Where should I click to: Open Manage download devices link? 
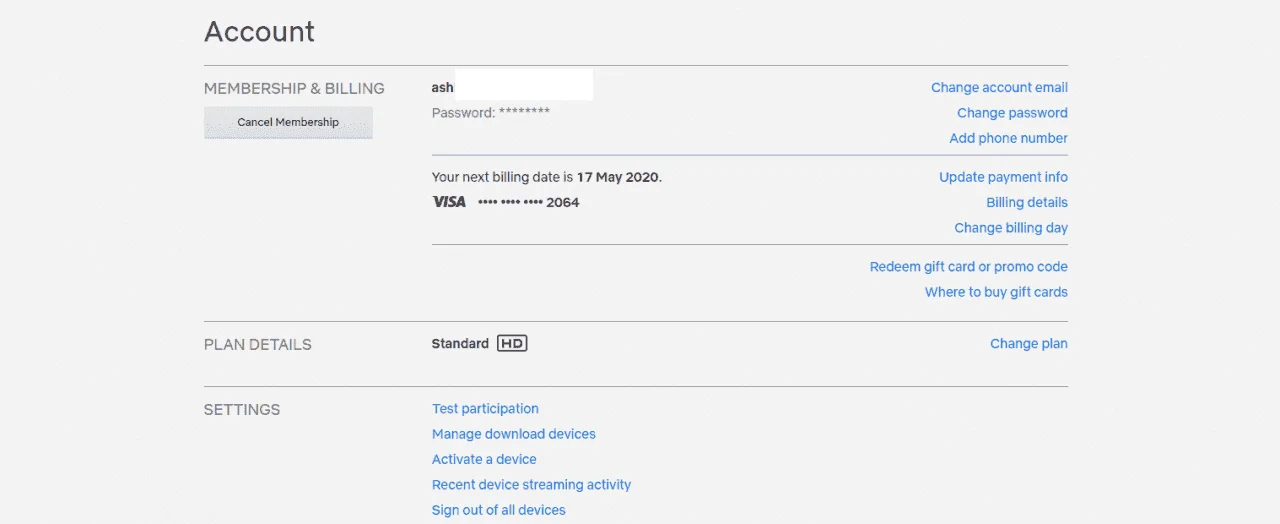tap(514, 434)
